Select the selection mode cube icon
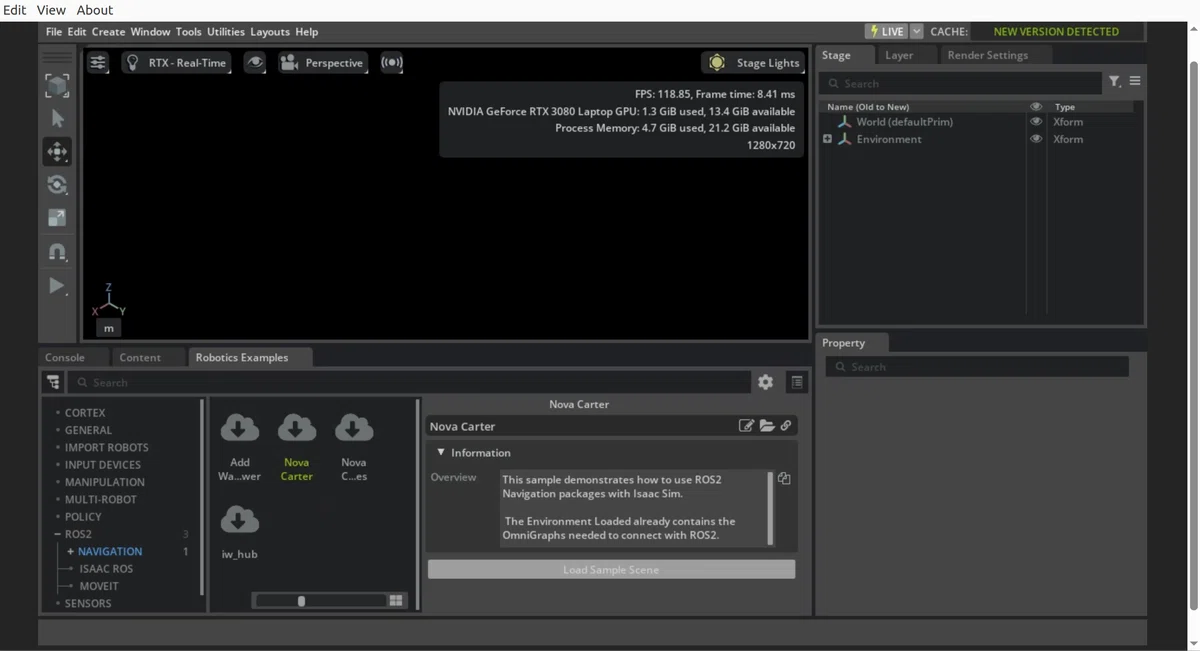 tap(57, 86)
